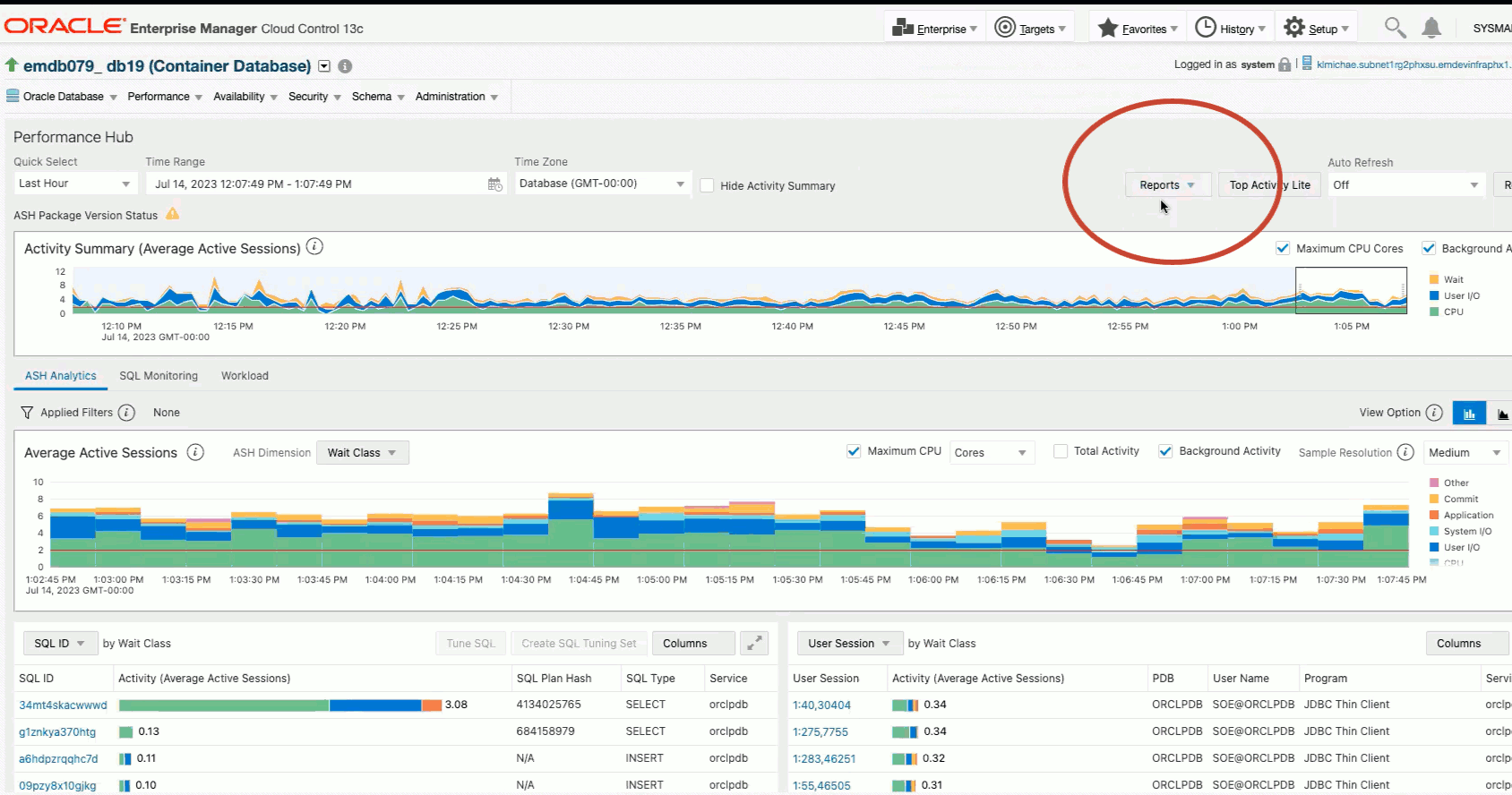Image resolution: width=1512 pixels, height=795 pixels.
Task: Expand the SQL ID table to full size
Action: point(755,643)
